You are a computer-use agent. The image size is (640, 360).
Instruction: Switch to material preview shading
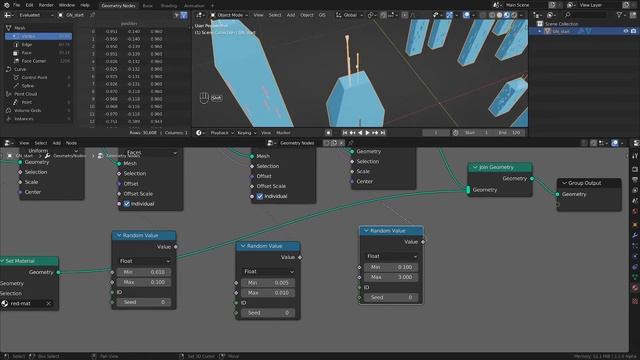[507, 15]
